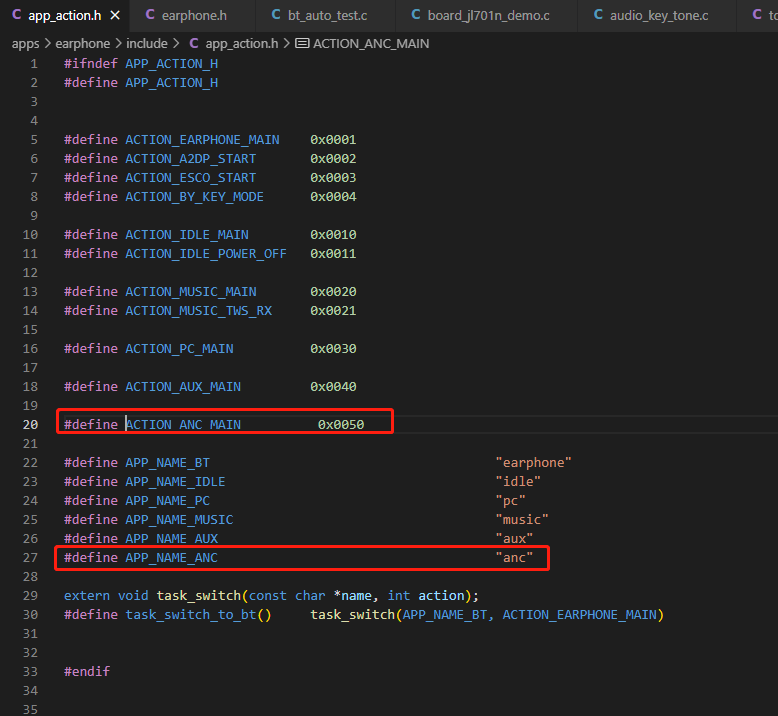Click the value 0x0001 on line 5
Viewport: 778px width, 716px height.
click(x=333, y=140)
